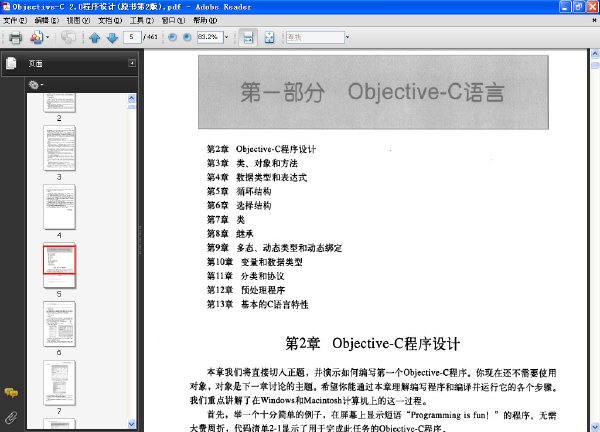Open the dropdown arrow beside the collaborate icon
Viewport: 600px width, 432px height.
(x=47, y=37)
